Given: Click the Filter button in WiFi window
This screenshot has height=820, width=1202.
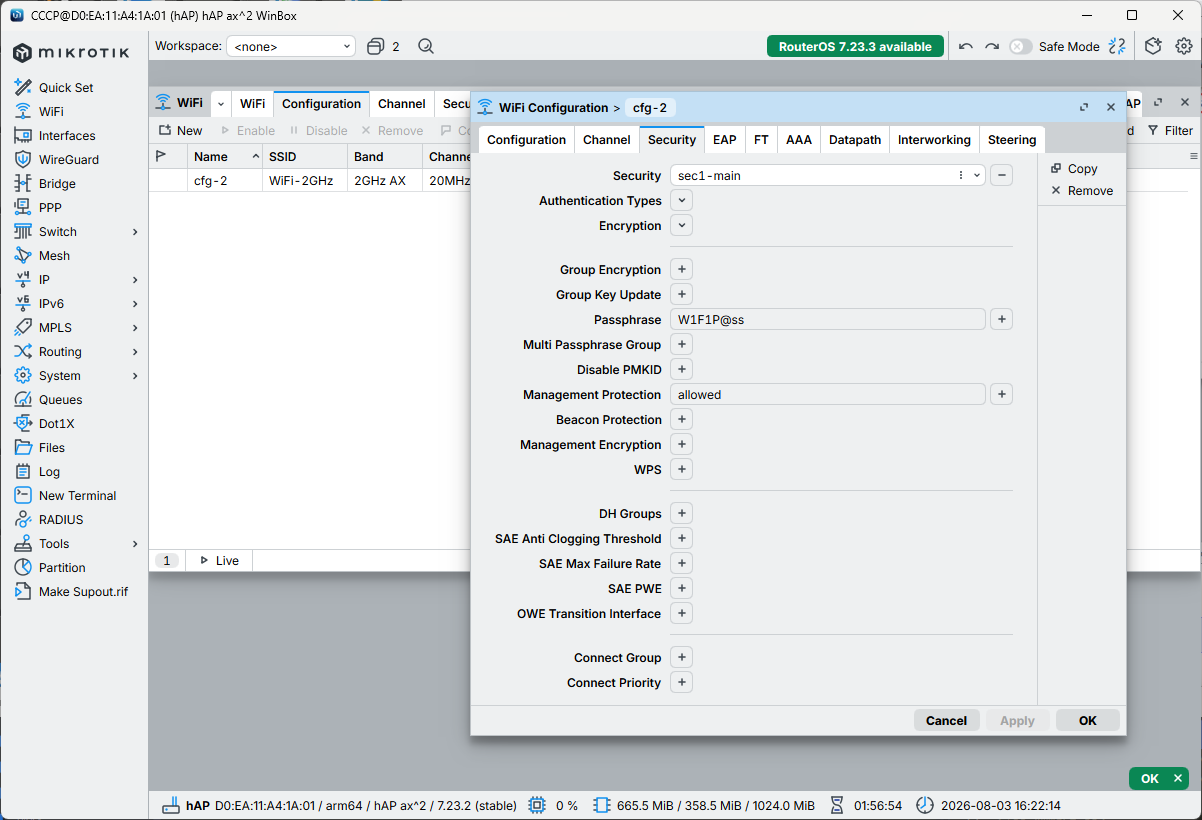Looking at the screenshot, I should point(1170,131).
